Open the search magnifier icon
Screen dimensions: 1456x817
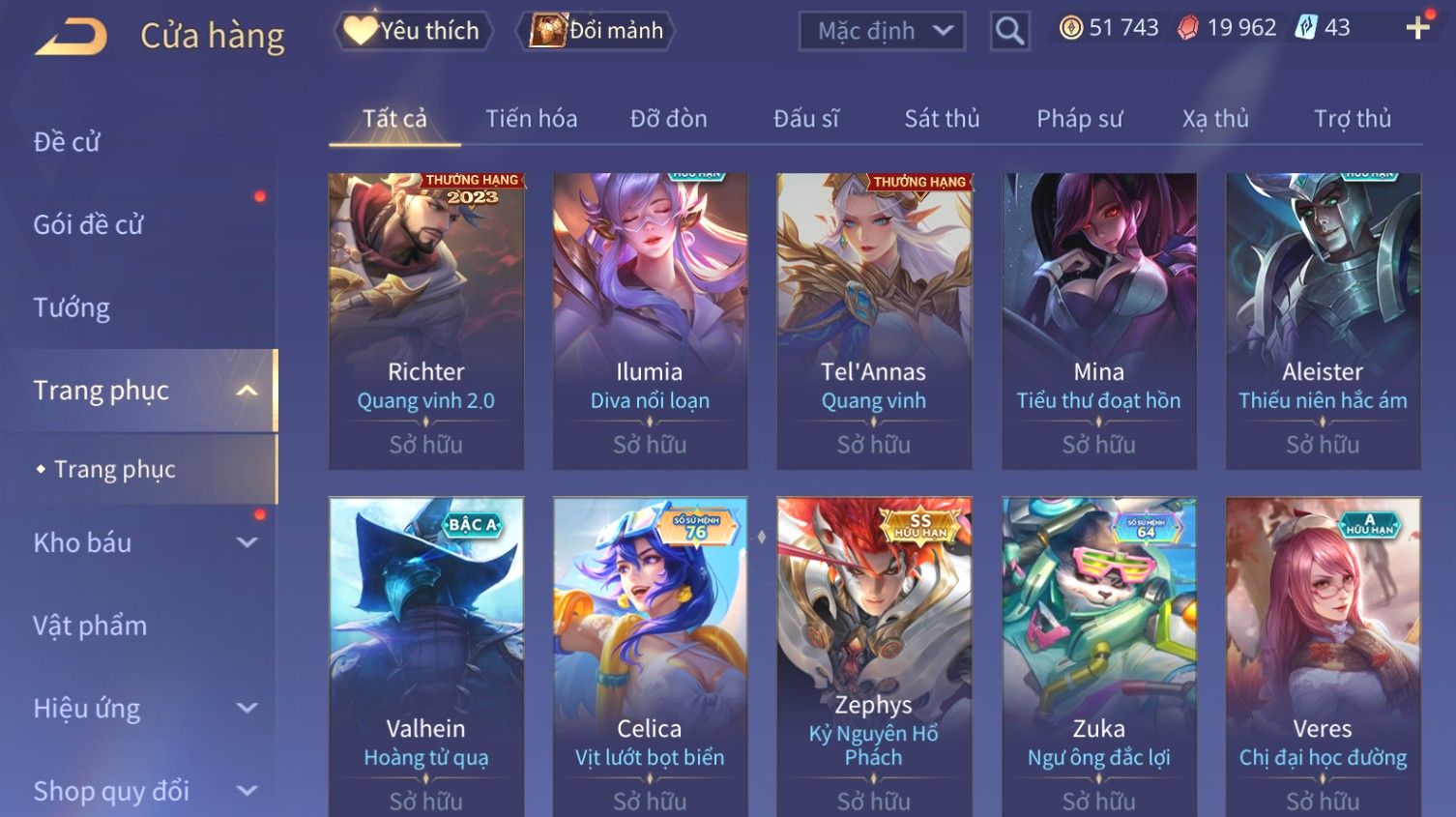[x=1009, y=31]
